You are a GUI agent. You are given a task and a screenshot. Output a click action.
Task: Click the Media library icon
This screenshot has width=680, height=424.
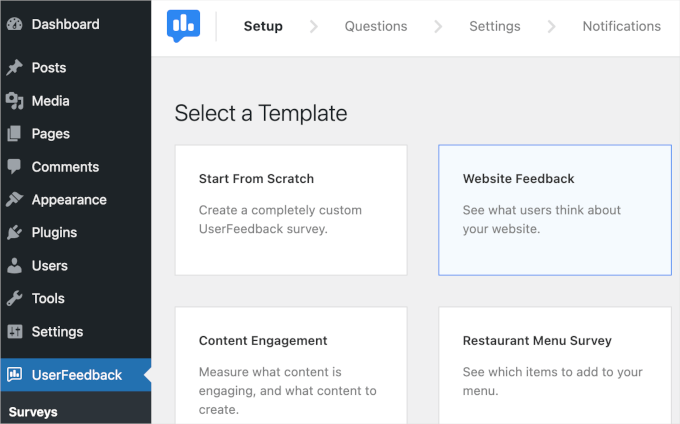tap(14, 101)
